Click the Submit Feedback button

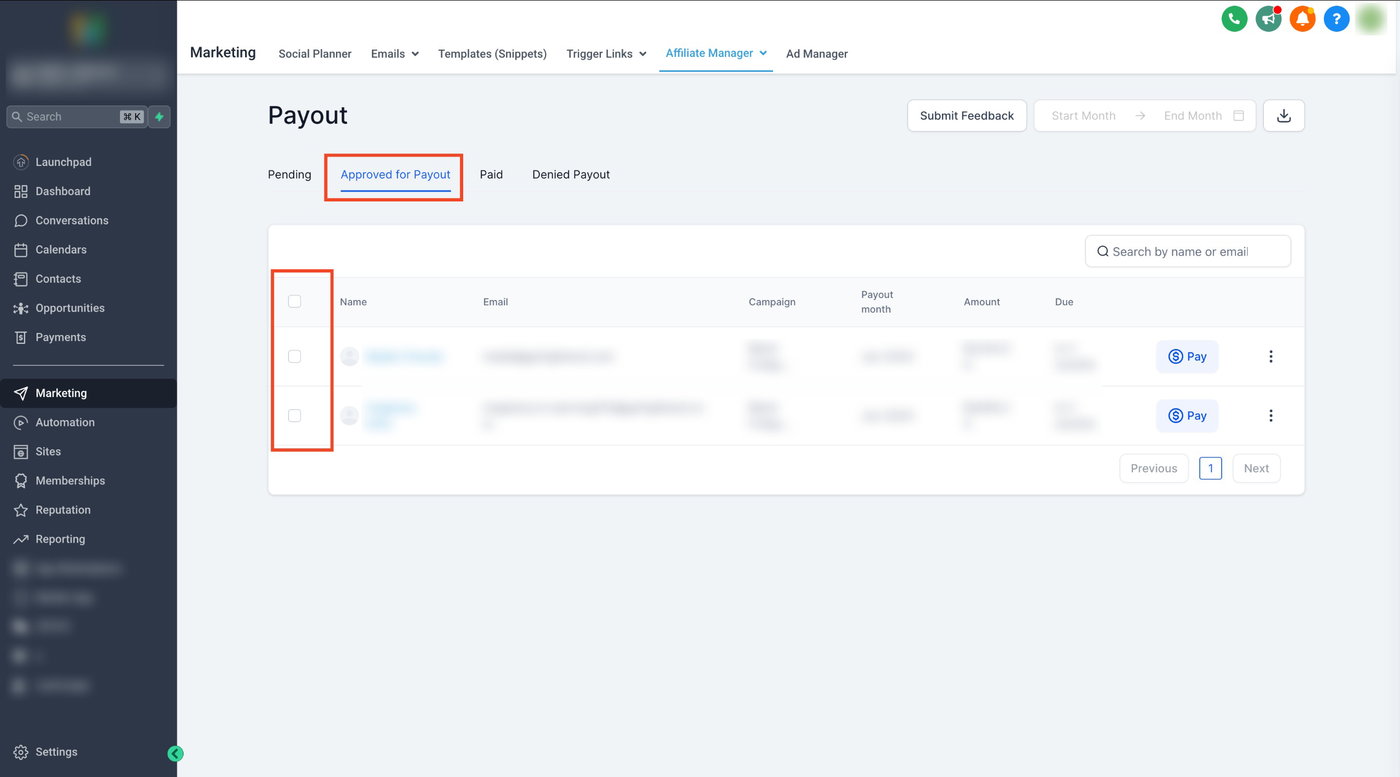click(x=967, y=116)
